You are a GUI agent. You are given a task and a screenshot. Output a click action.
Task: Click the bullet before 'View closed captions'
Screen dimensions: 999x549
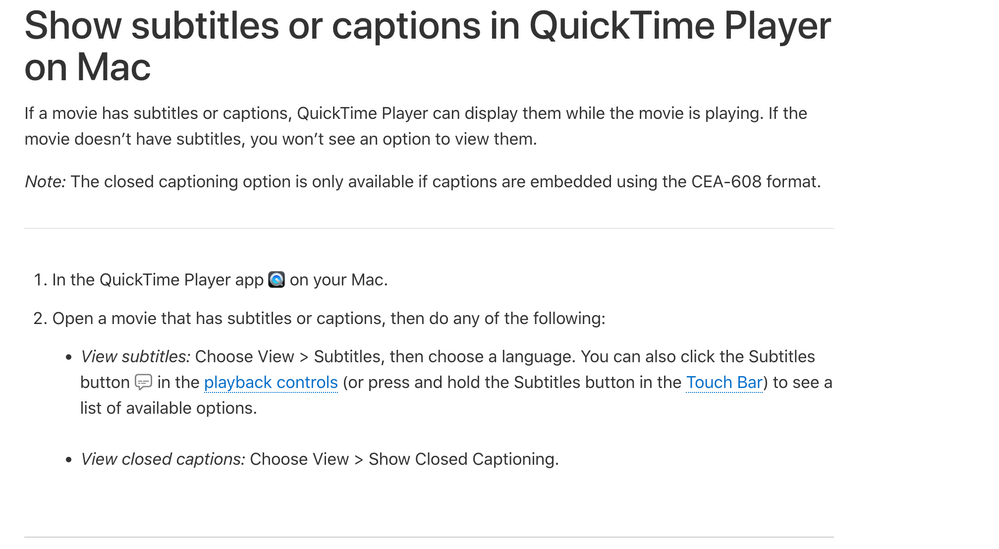pyautogui.click(x=68, y=460)
